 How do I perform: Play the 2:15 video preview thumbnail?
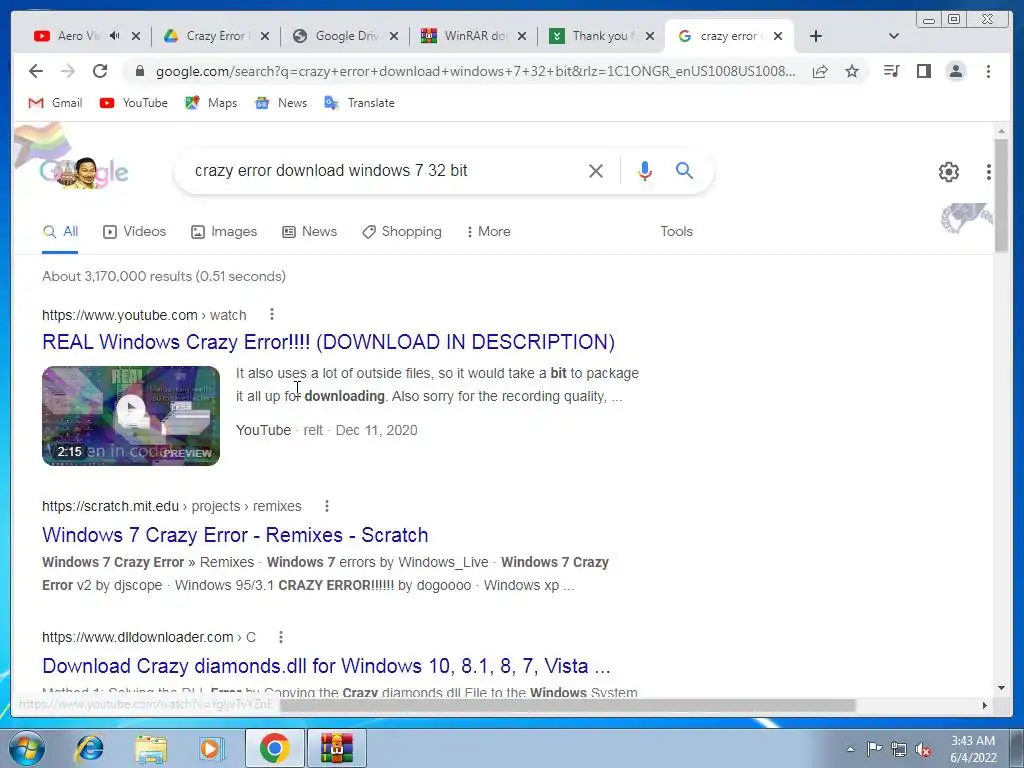(131, 416)
